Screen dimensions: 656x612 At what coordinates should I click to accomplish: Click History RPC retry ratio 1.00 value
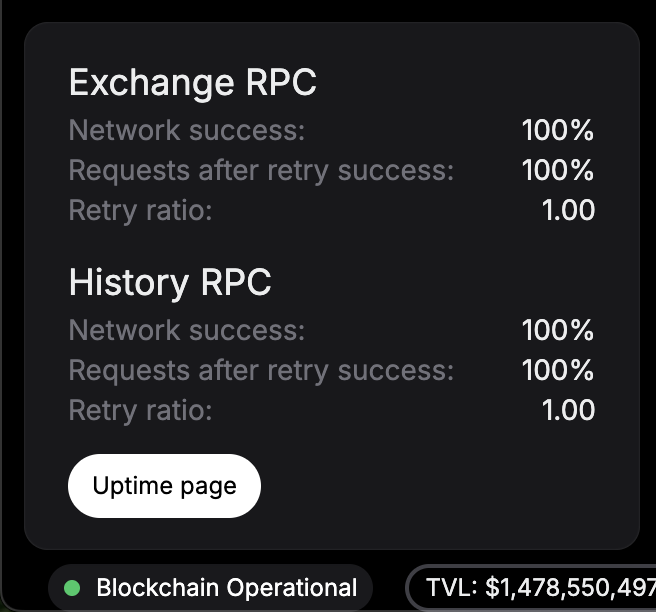click(568, 410)
